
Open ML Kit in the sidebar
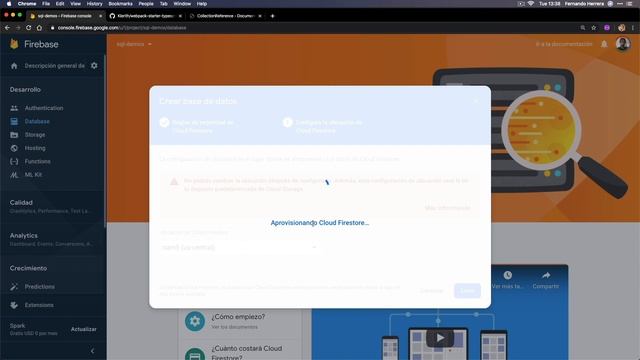click(33, 175)
